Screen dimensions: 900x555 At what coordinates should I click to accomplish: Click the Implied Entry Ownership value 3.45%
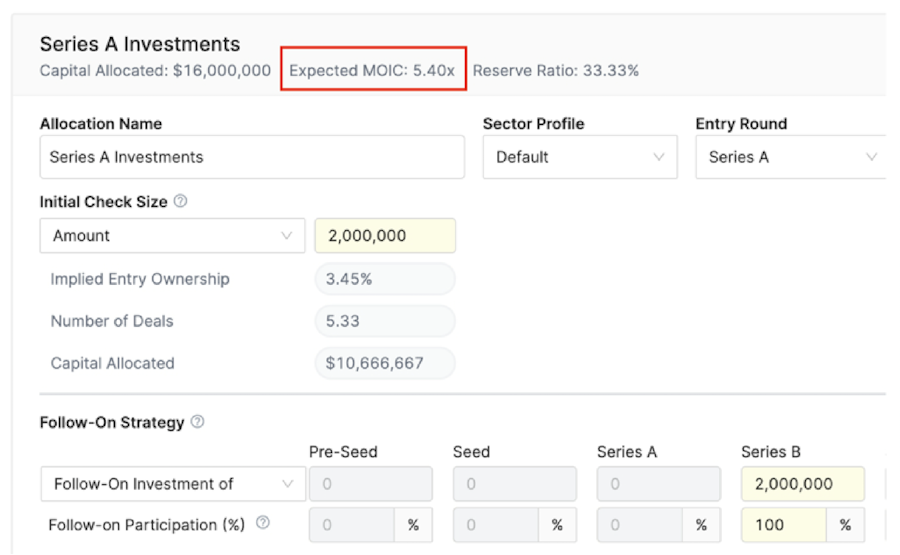385,279
